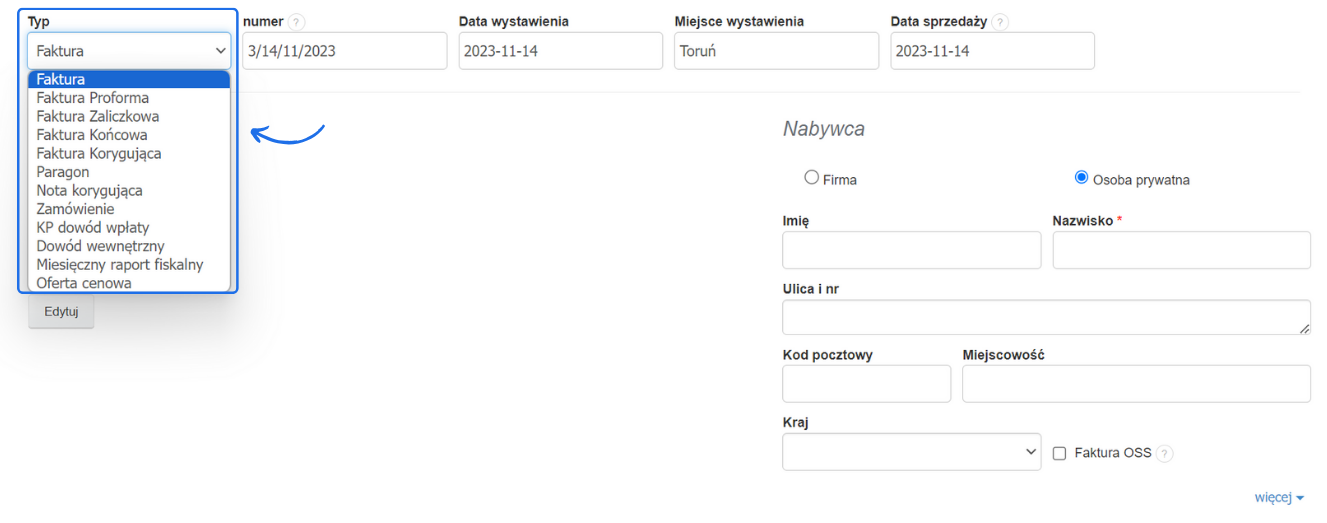The width and height of the screenshot is (1327, 523).
Task: Choose Faktura Korygująca from the list
Action: click(99, 153)
